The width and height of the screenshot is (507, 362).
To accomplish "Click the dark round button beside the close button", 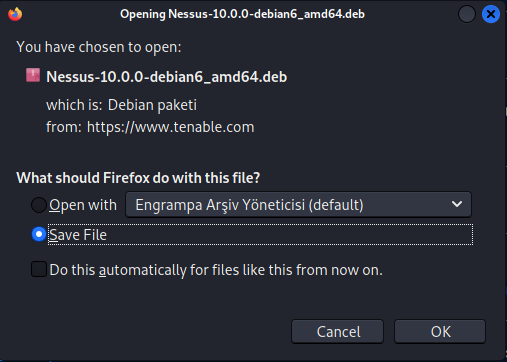I will (x=467, y=14).
